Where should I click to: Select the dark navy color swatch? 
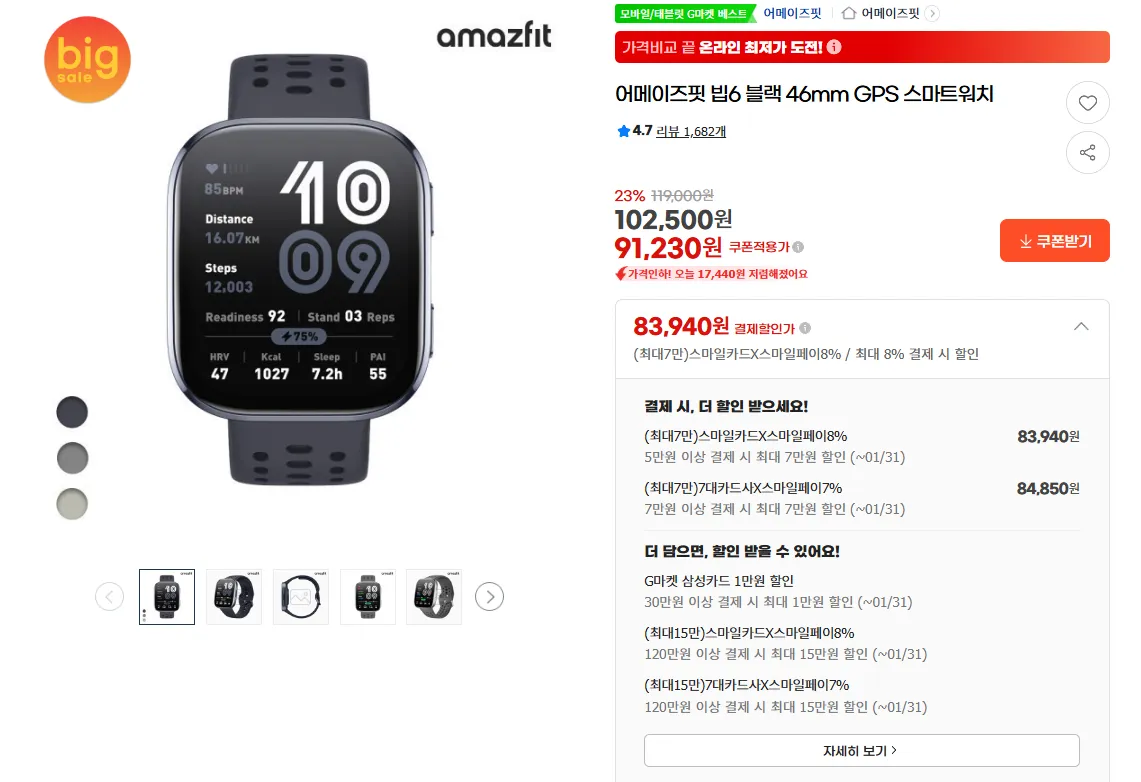click(x=72, y=412)
